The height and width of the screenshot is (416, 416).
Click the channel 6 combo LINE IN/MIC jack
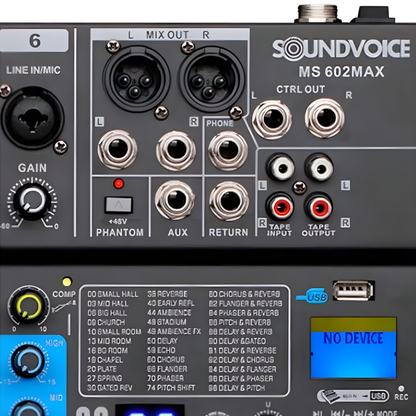32,118
